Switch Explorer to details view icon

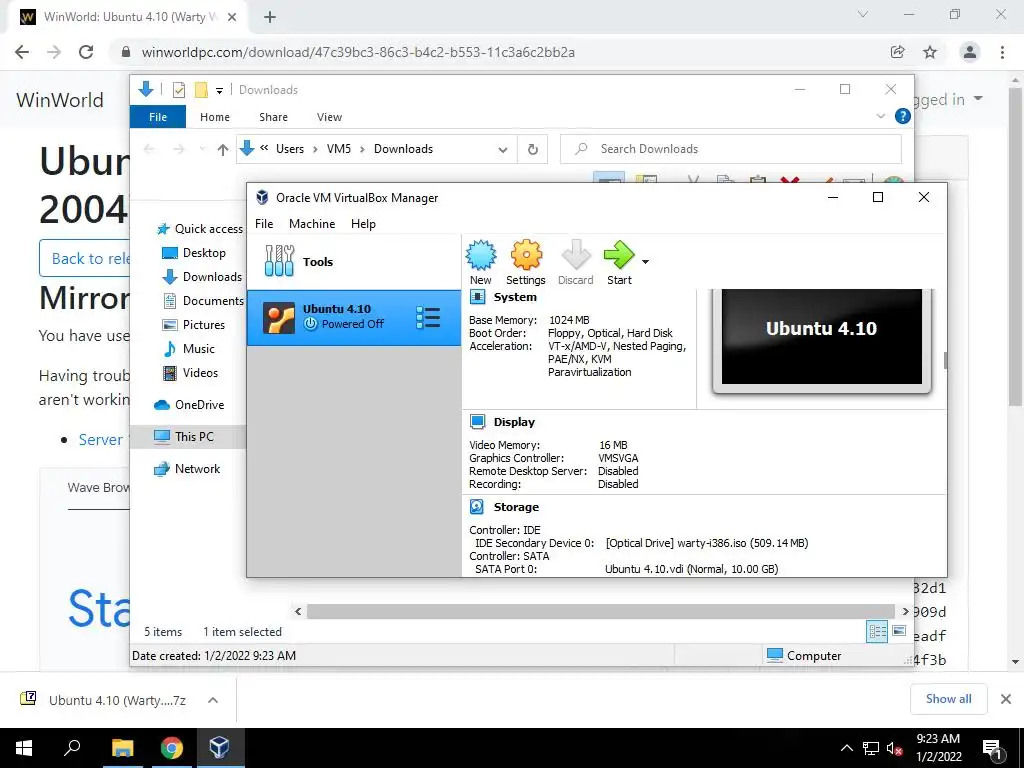point(877,632)
